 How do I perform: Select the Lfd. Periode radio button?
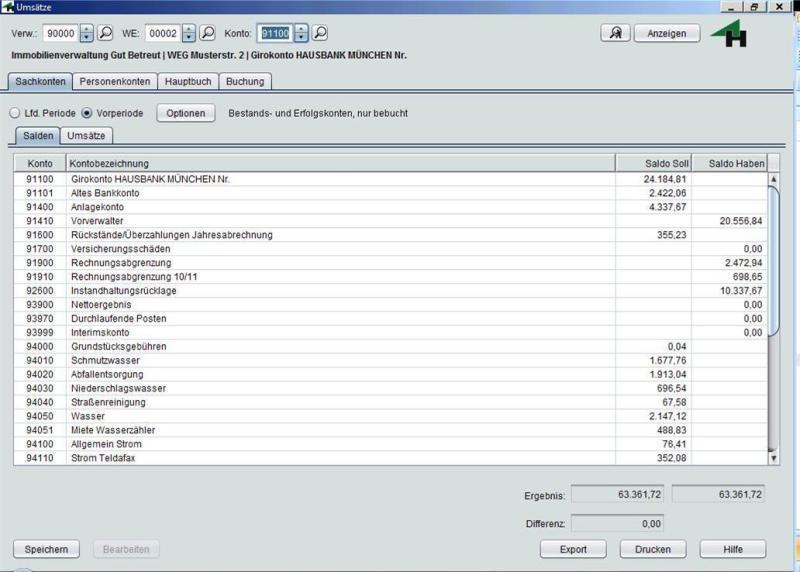click(x=14, y=113)
